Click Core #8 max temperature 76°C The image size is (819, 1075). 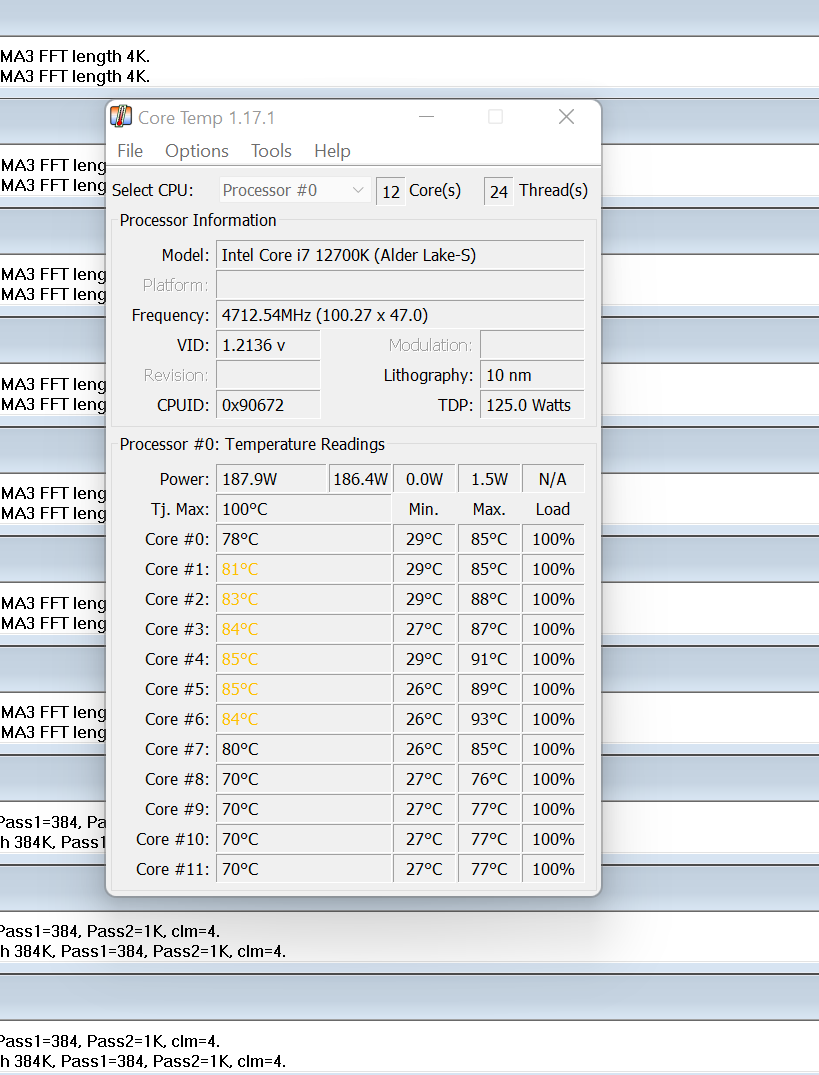click(x=489, y=780)
